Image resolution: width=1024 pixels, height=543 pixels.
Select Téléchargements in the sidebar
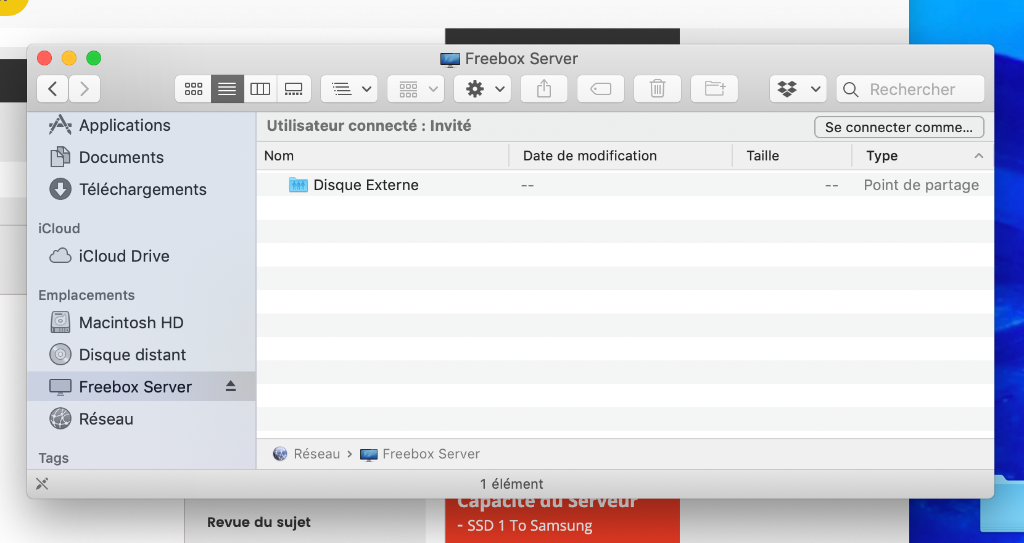click(142, 189)
